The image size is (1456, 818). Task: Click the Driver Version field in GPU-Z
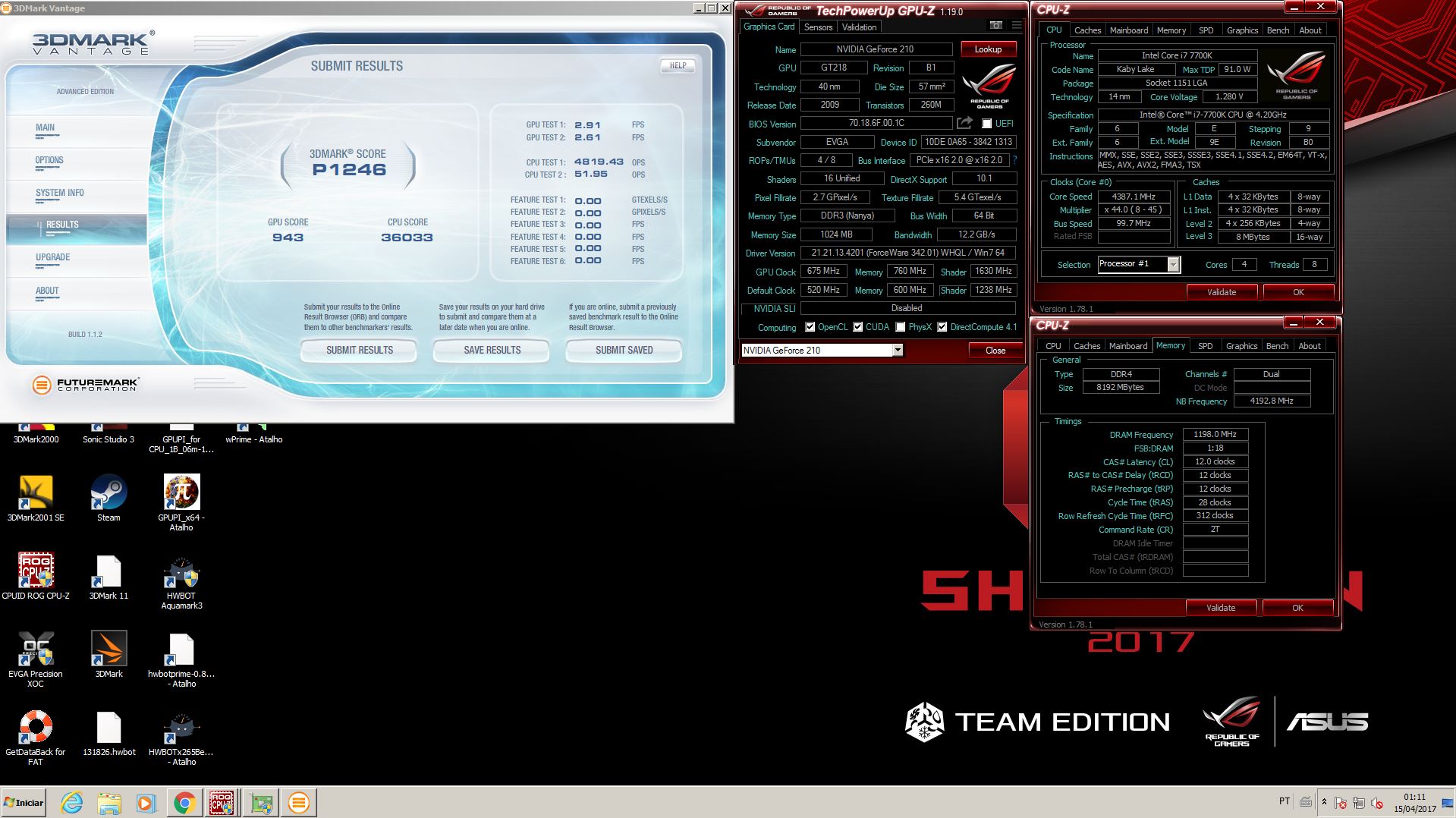pos(907,253)
